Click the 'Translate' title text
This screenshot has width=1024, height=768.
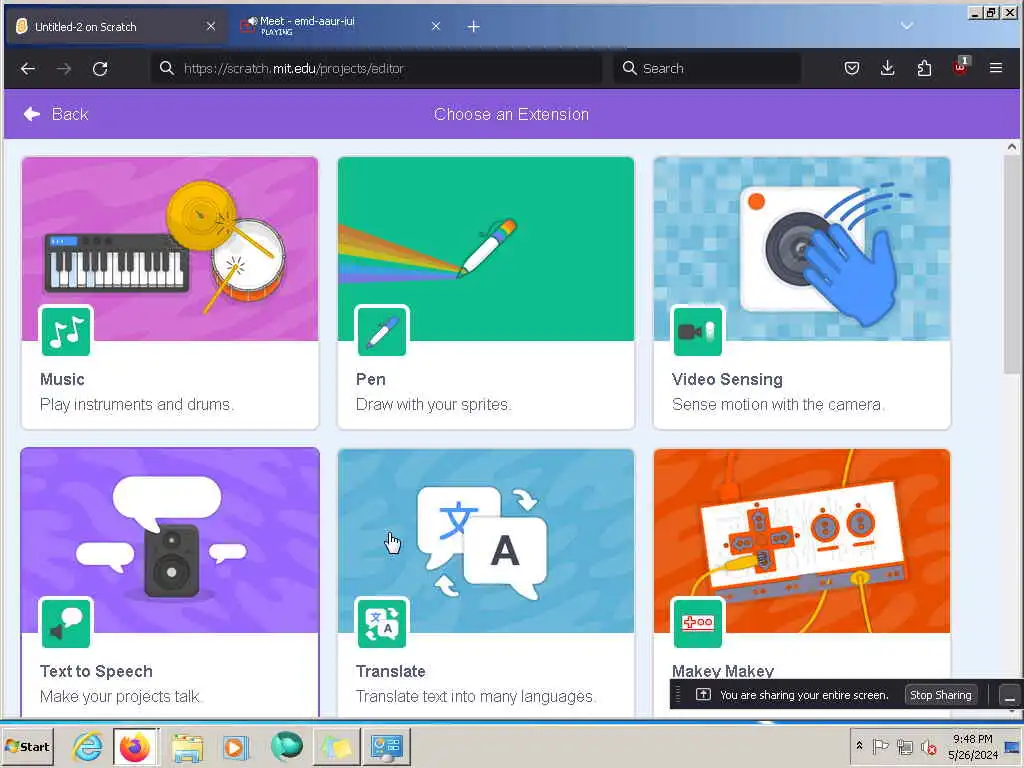[x=391, y=671]
